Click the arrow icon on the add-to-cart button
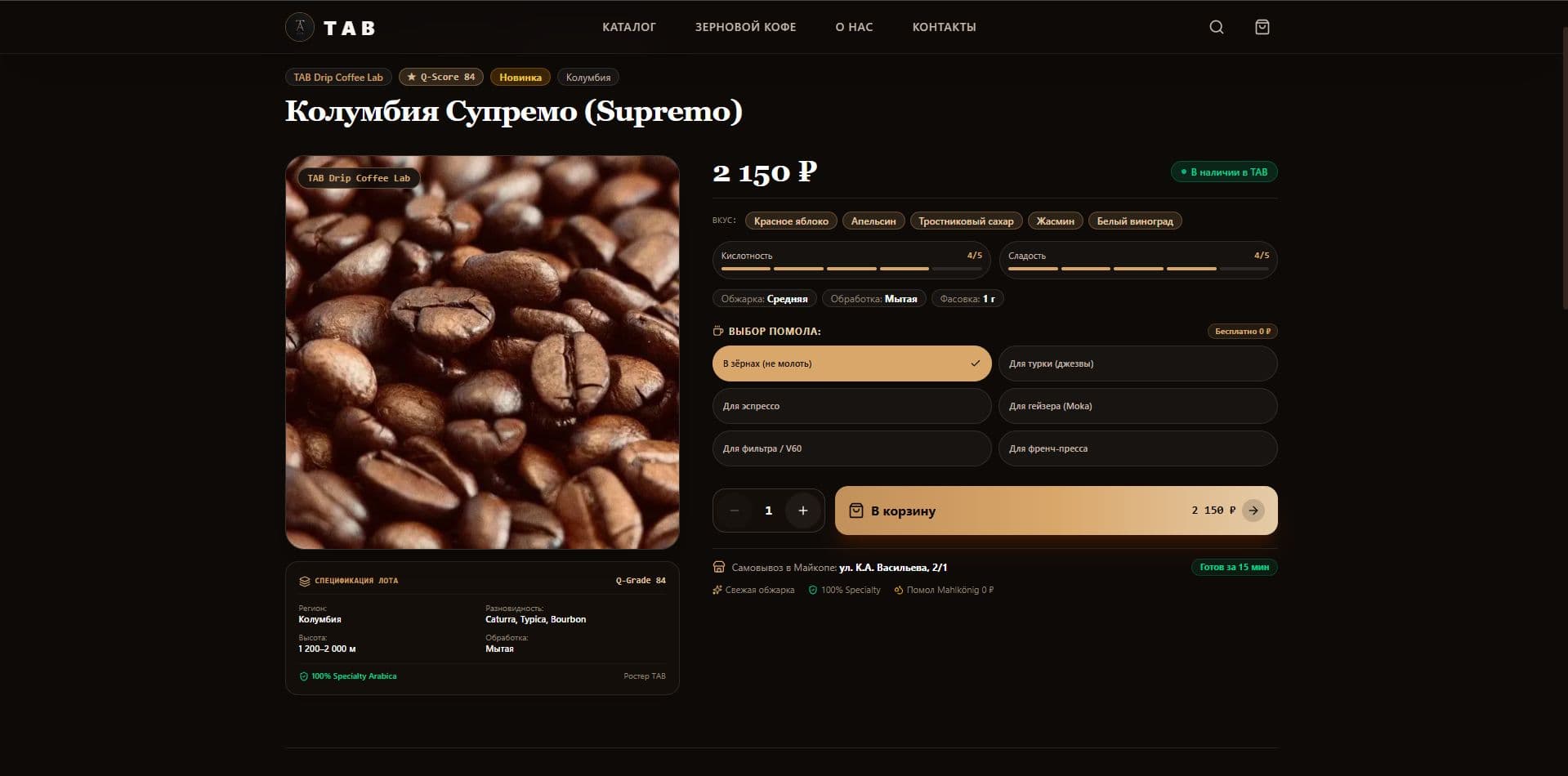This screenshot has height=776, width=1568. [1253, 511]
